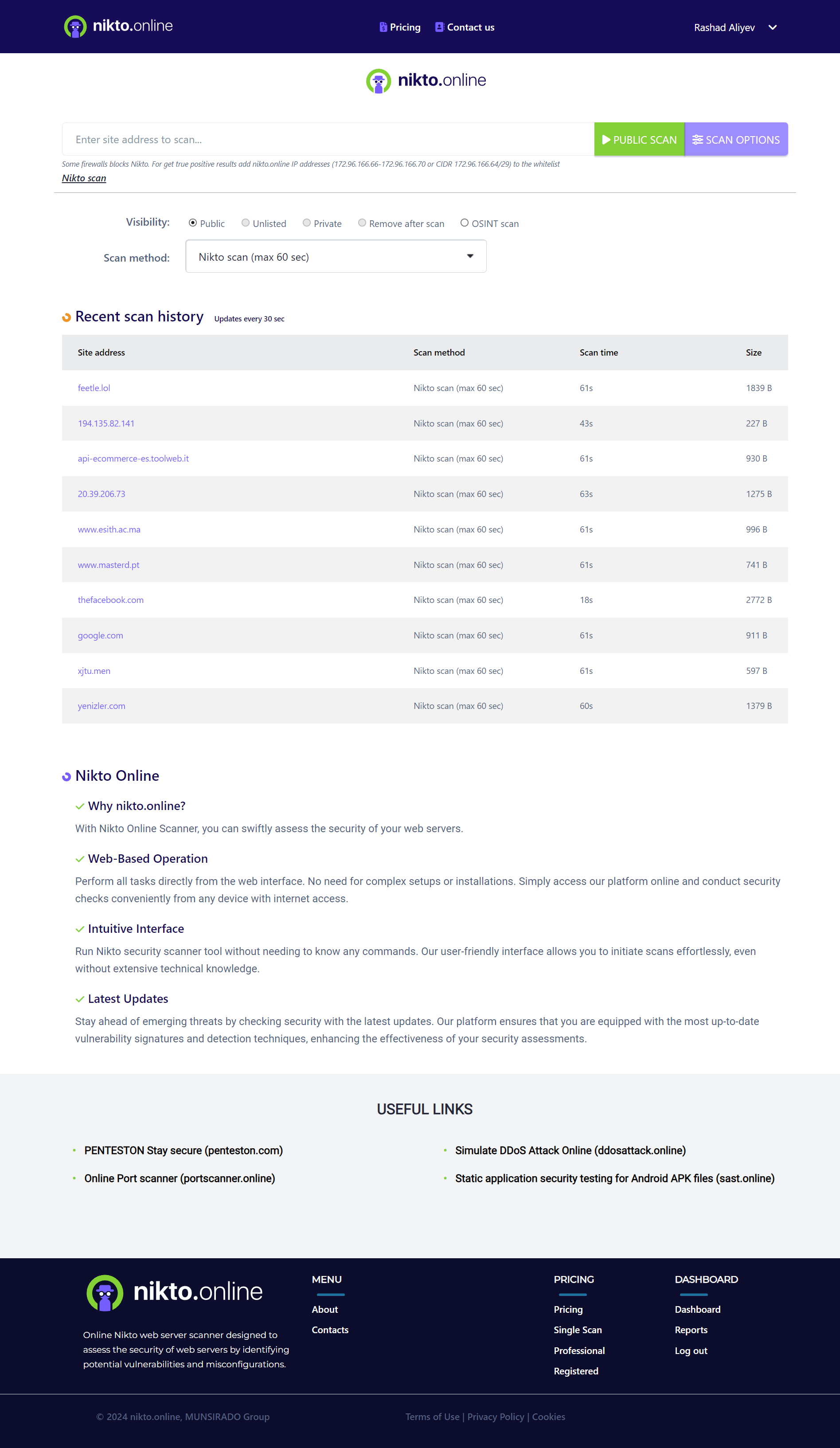This screenshot has width=840, height=1448.
Task: Open 194.135.82.141 scan result
Action: [x=106, y=423]
